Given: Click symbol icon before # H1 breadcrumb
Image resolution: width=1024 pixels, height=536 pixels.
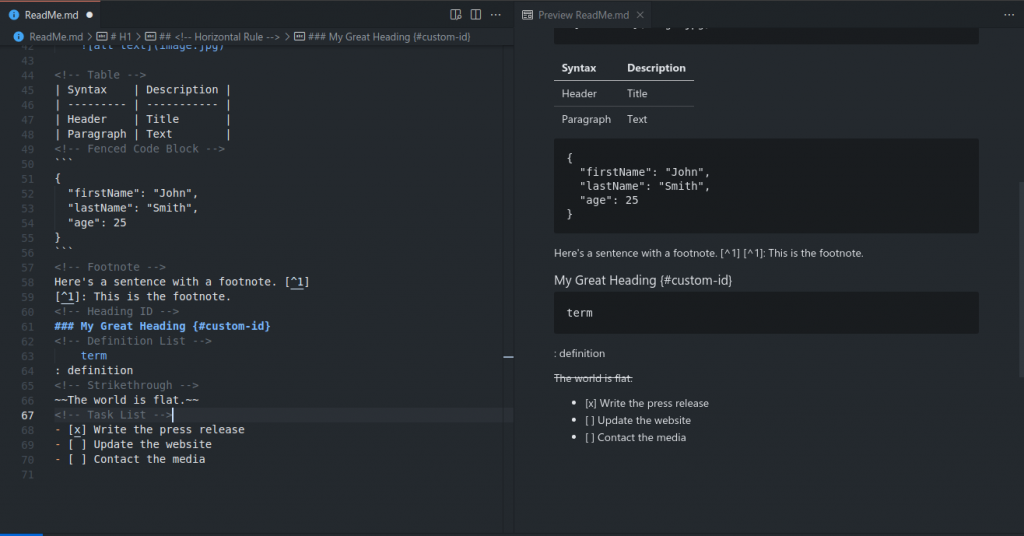Looking at the screenshot, I should pyautogui.click(x=102, y=37).
